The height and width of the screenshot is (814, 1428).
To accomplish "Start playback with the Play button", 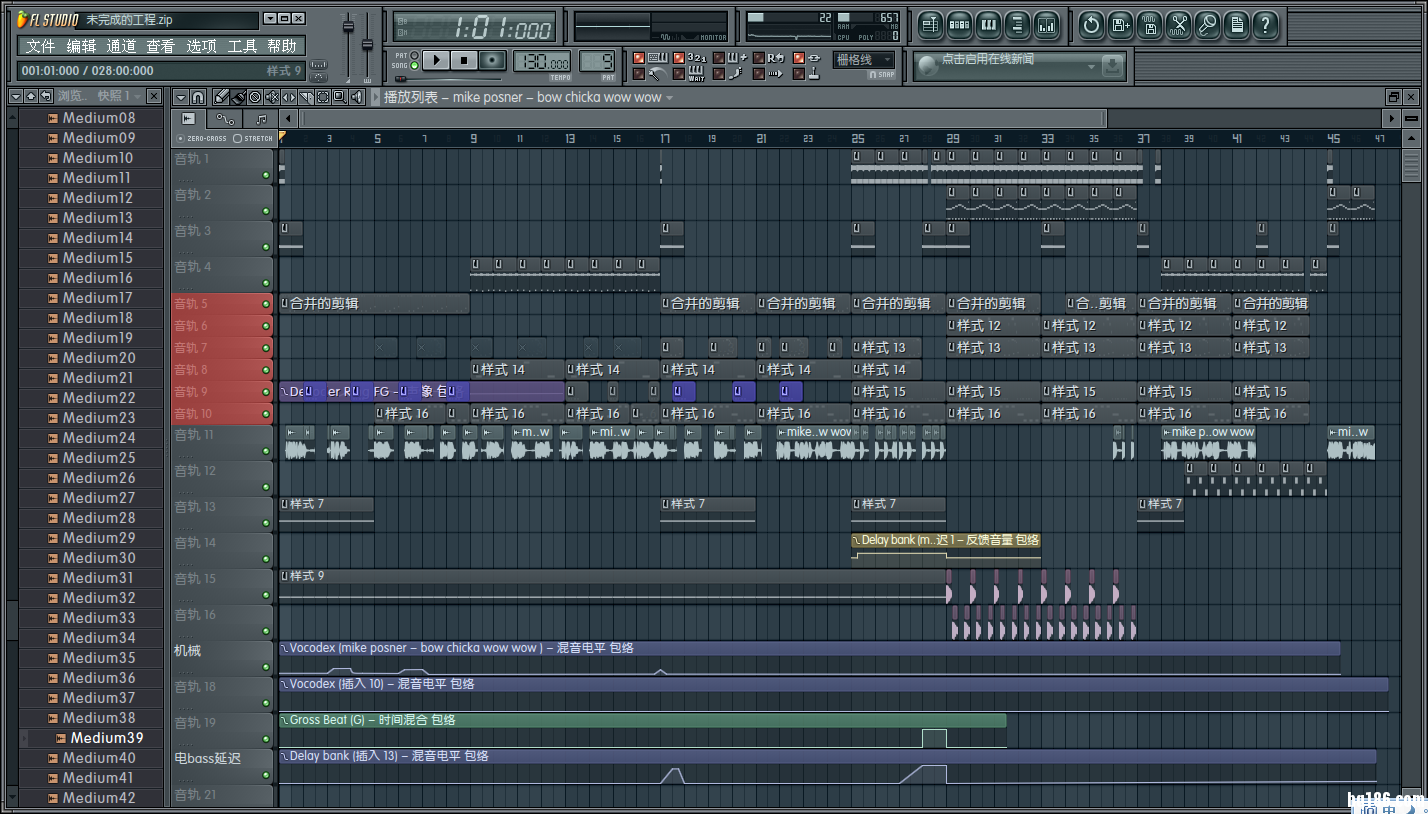I will [x=436, y=60].
